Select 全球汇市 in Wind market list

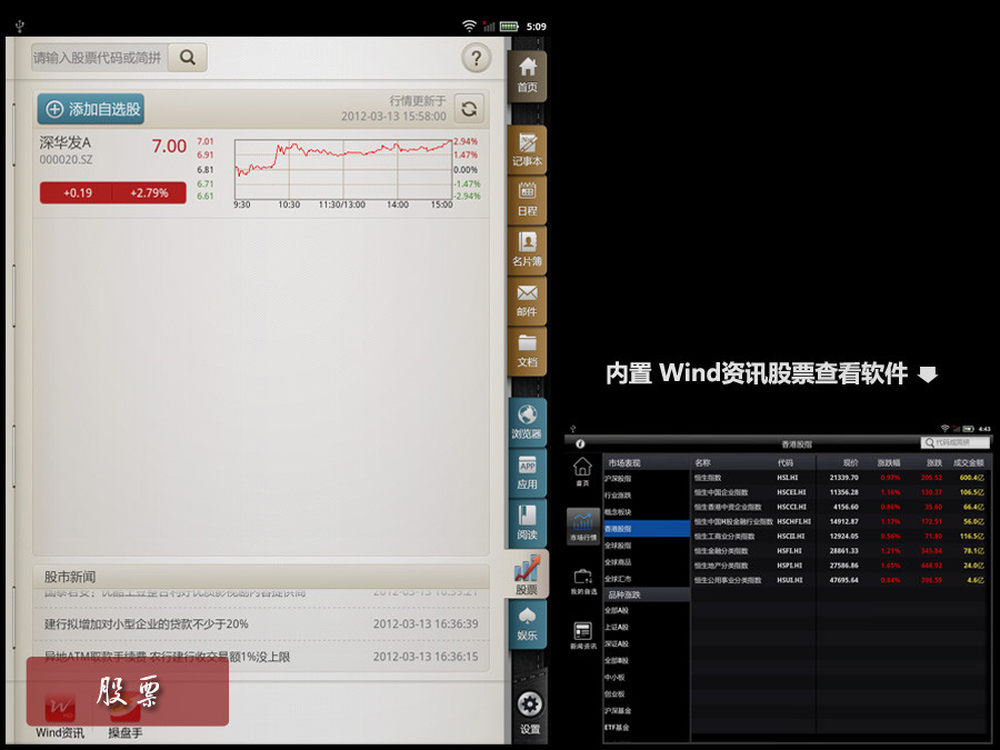coord(617,578)
